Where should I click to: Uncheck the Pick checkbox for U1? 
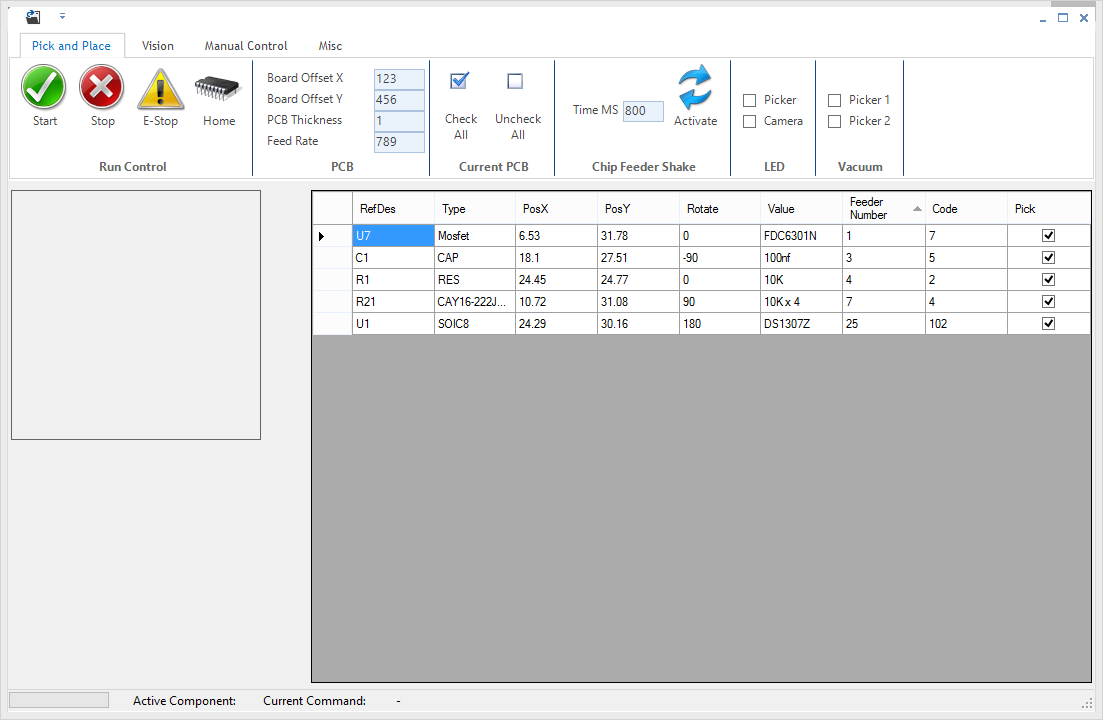click(1048, 323)
